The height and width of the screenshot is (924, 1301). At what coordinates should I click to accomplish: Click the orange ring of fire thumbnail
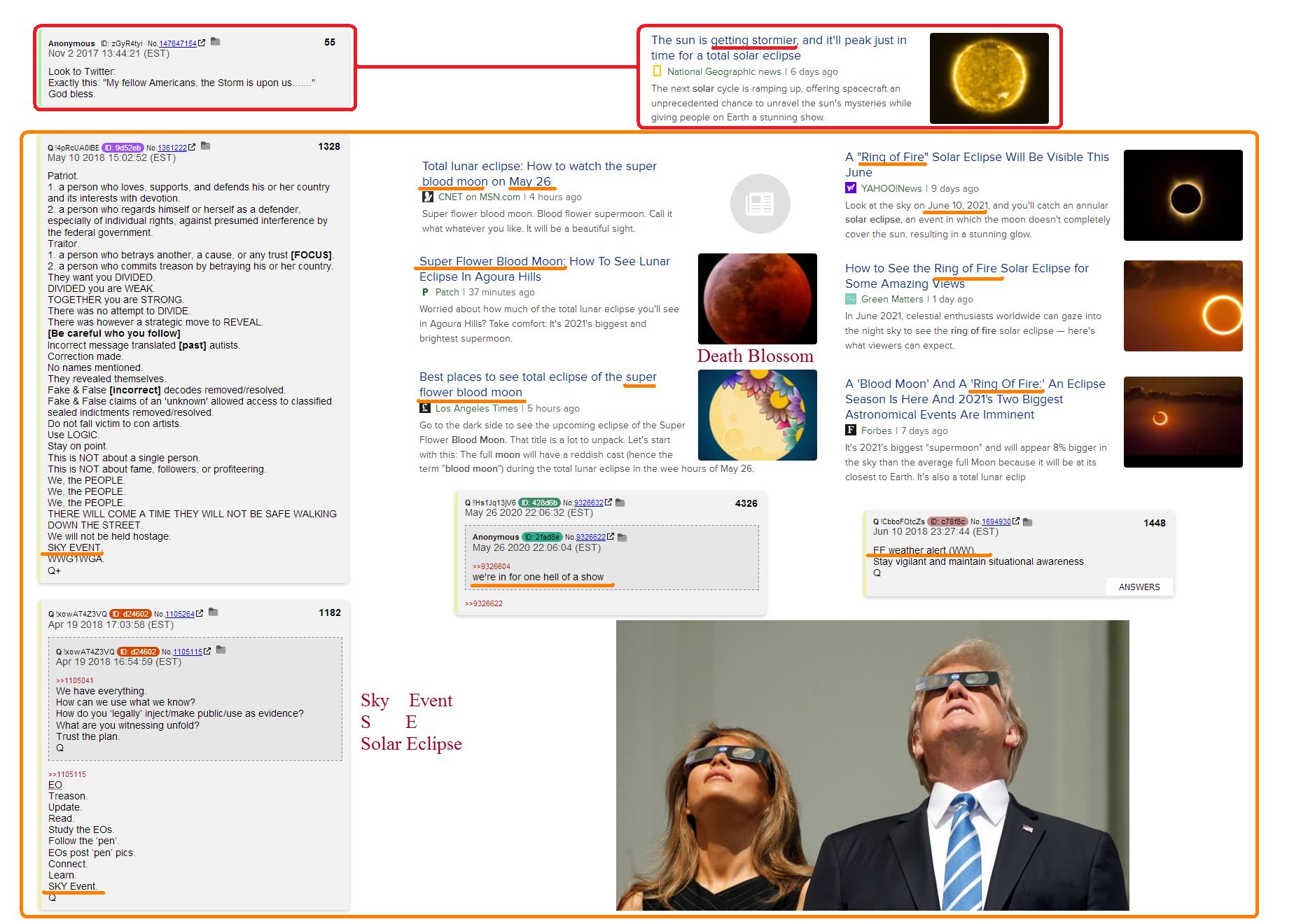pyautogui.click(x=1183, y=306)
